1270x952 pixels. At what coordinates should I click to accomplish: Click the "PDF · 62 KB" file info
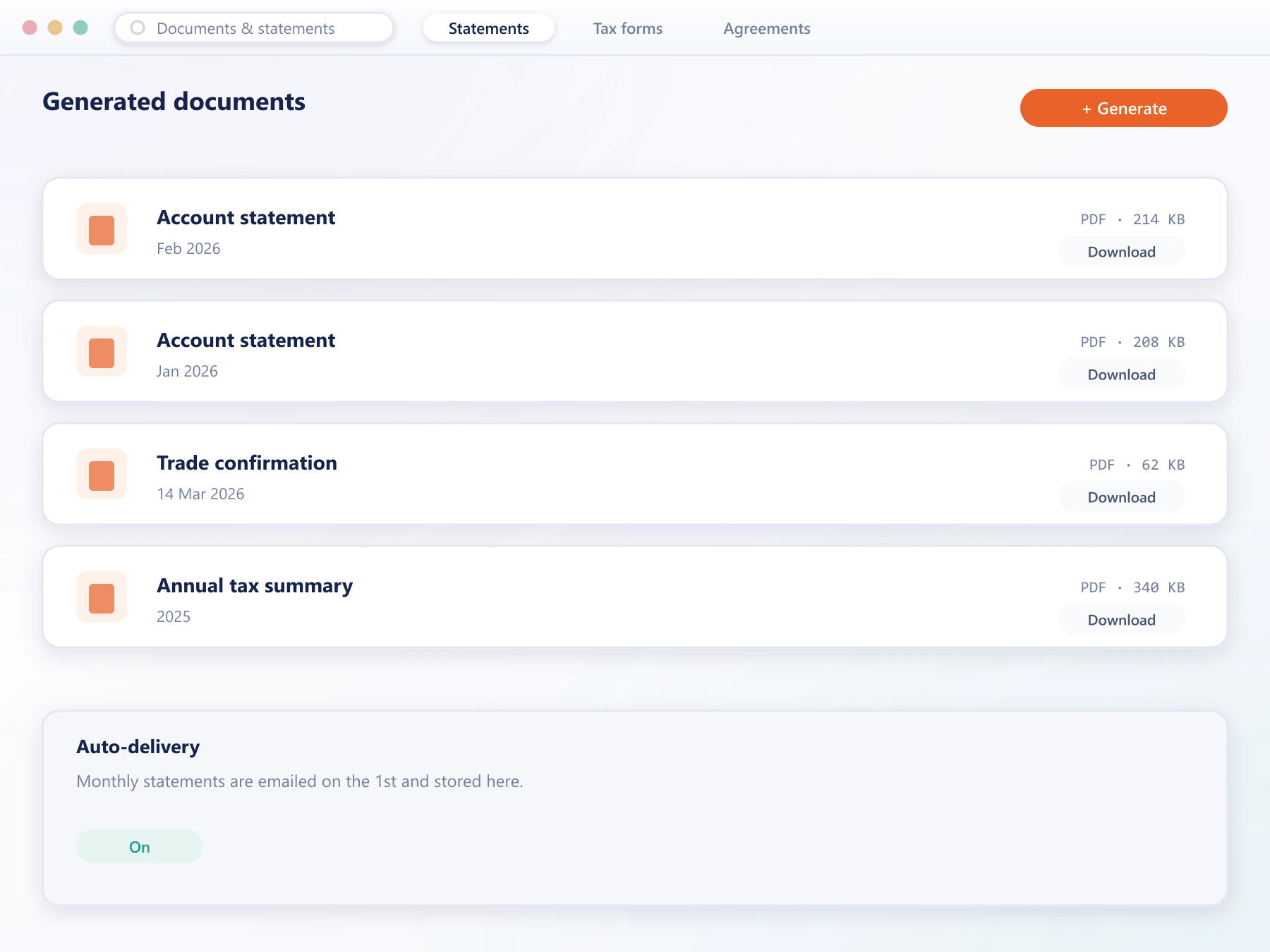coord(1137,465)
